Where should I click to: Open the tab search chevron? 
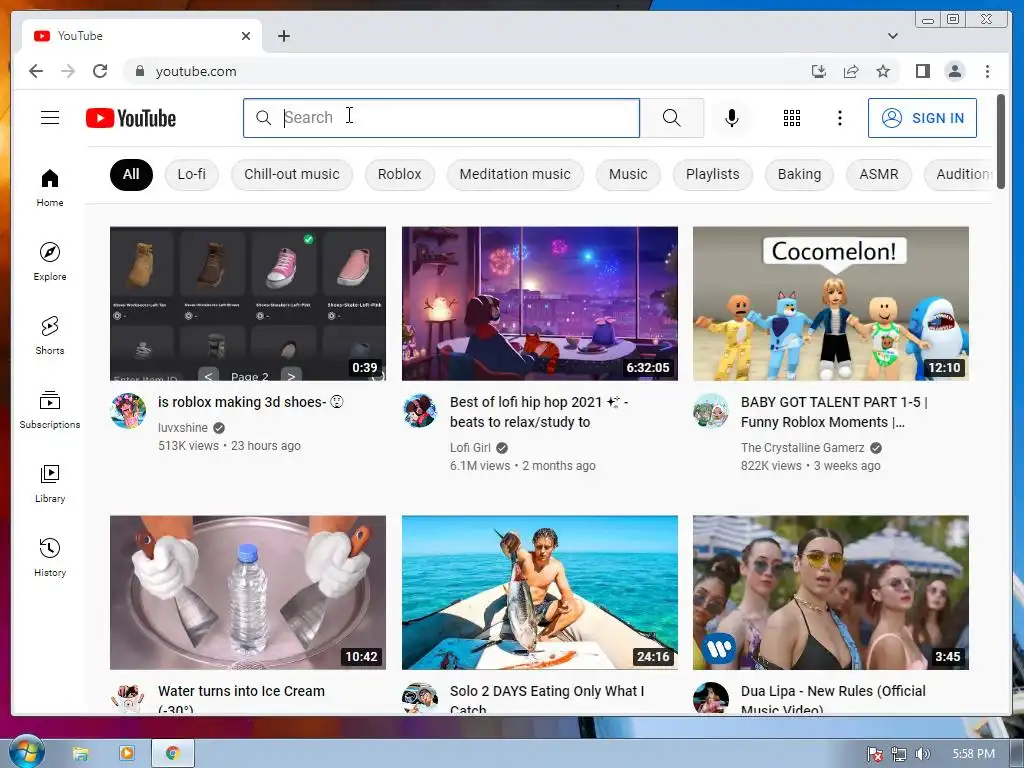[893, 36]
